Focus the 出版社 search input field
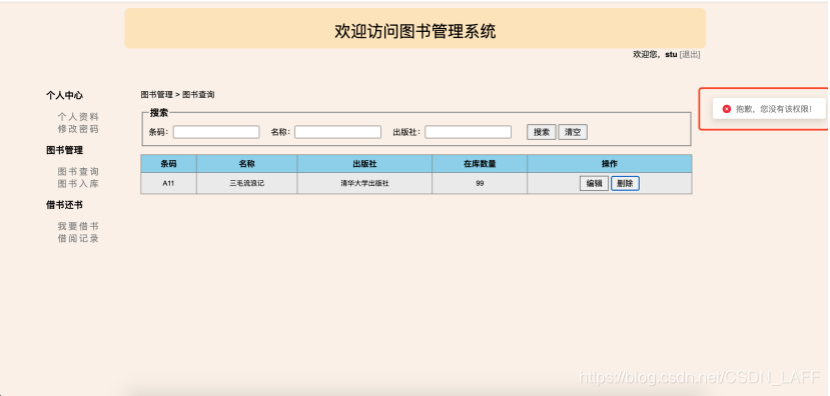Image resolution: width=830 pixels, height=396 pixels. (468, 132)
